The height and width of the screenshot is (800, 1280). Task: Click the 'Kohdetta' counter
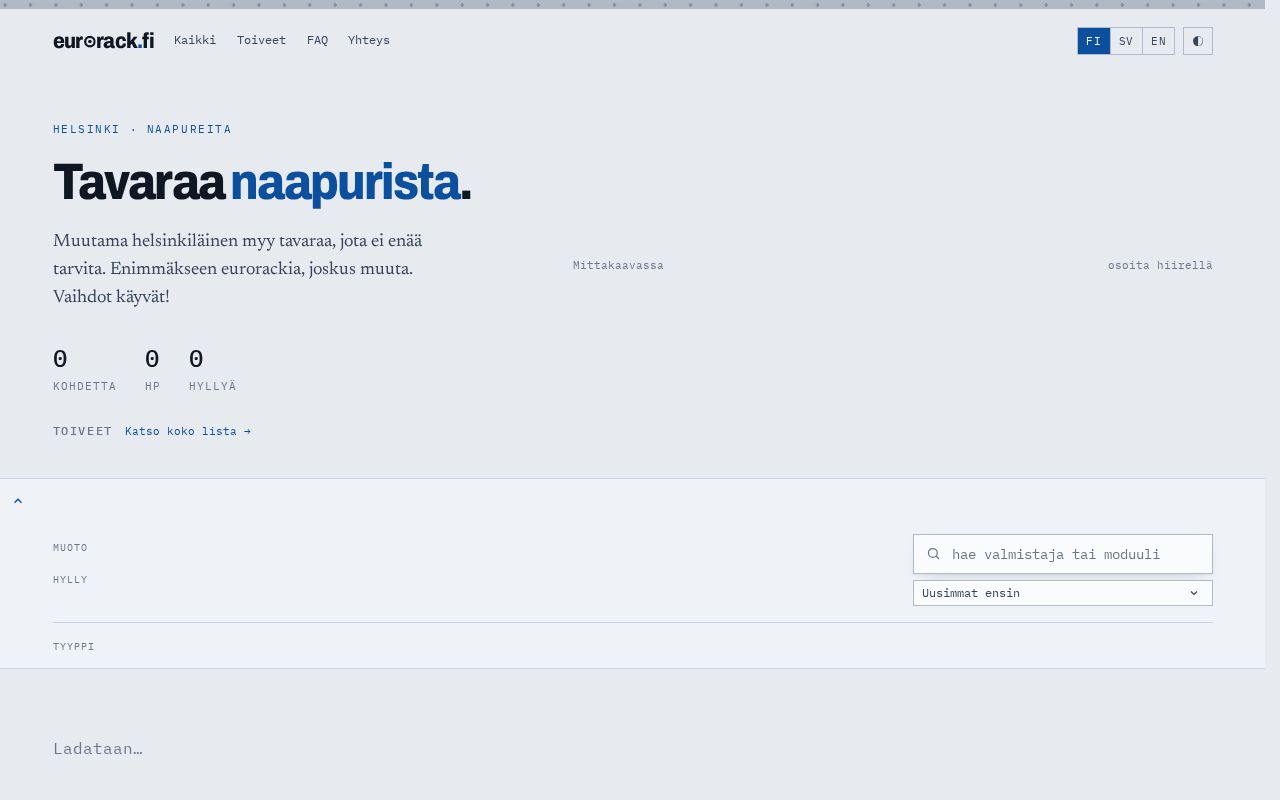tap(84, 370)
